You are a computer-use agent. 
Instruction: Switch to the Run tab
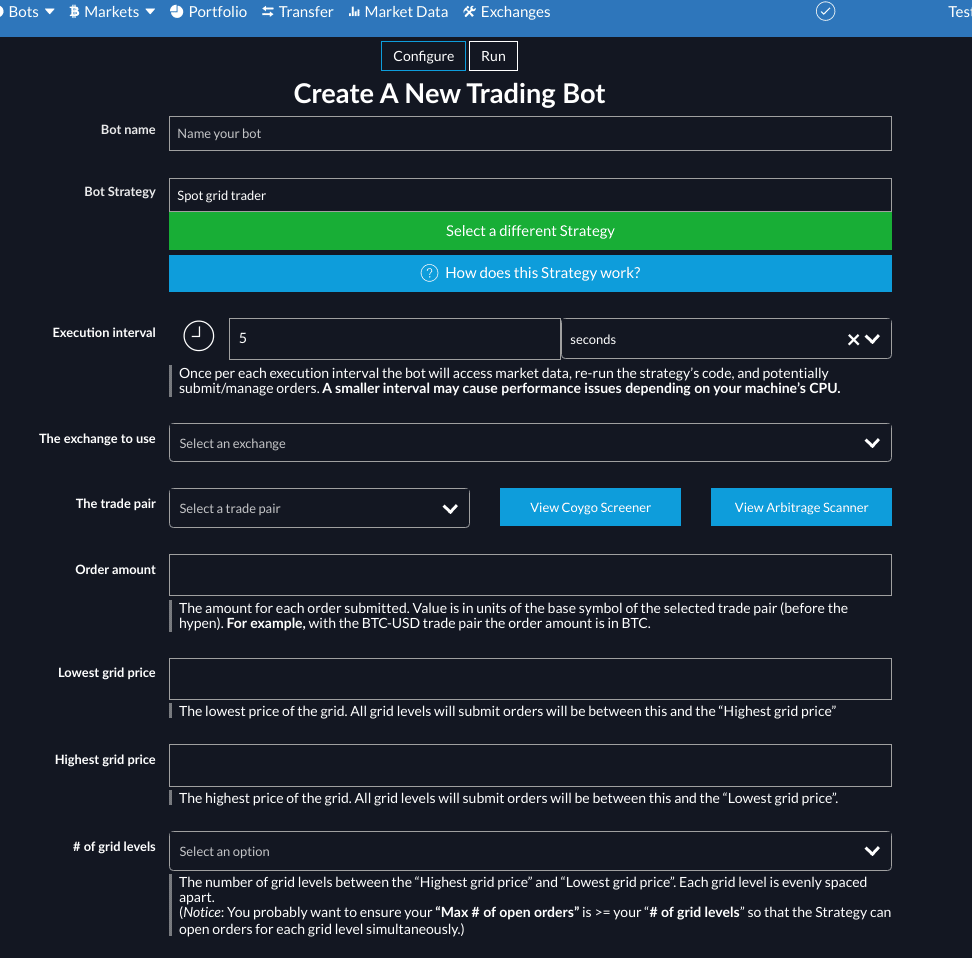[492, 56]
